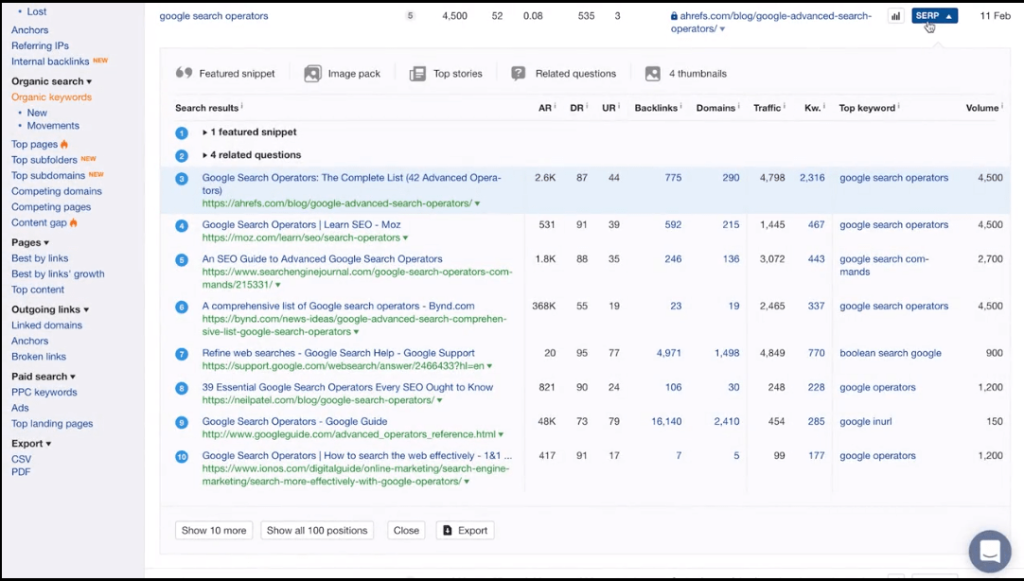Click the DR column header
This screenshot has width=1024, height=581.
click(x=577, y=108)
